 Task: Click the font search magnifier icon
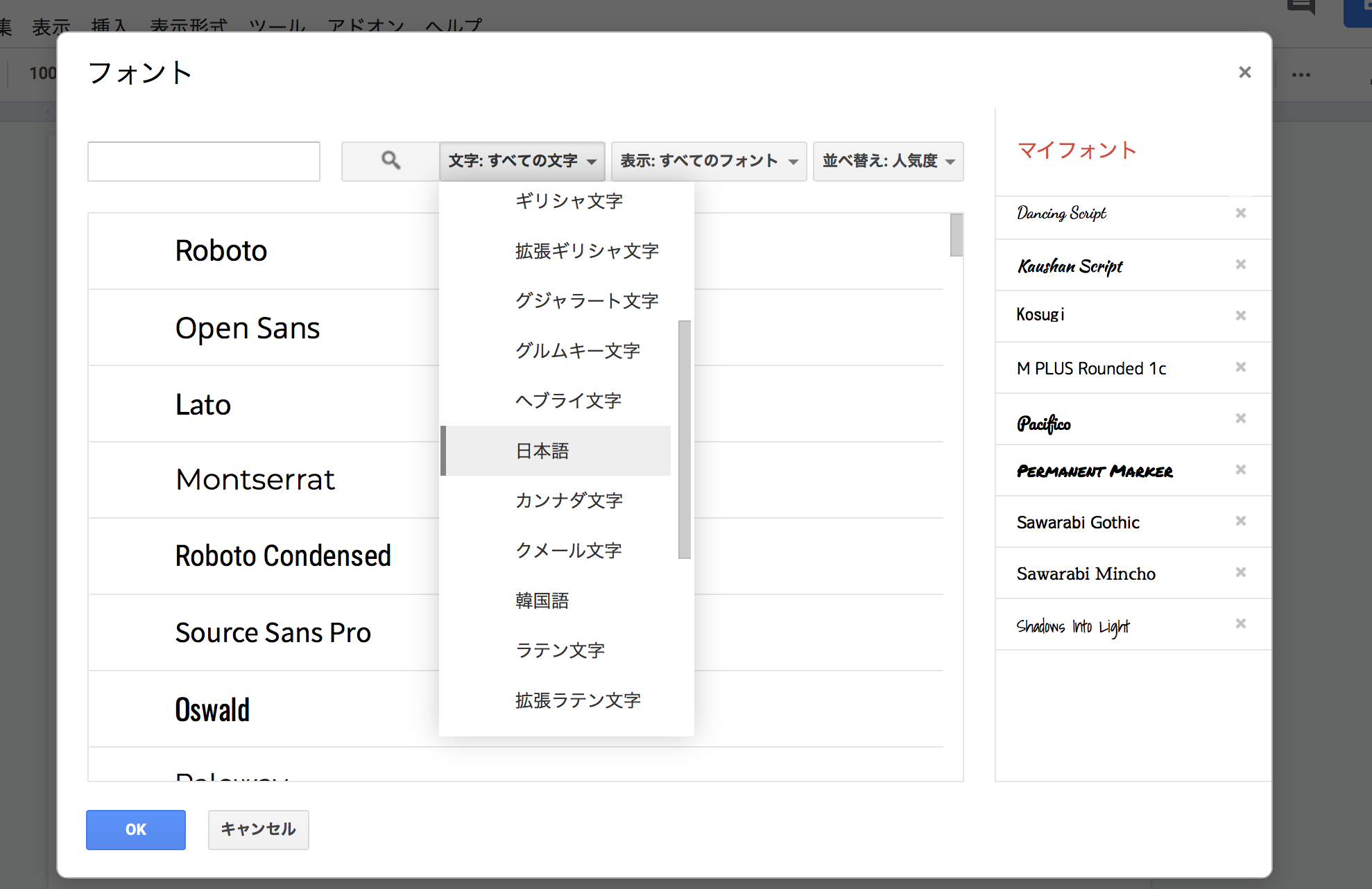coord(391,161)
